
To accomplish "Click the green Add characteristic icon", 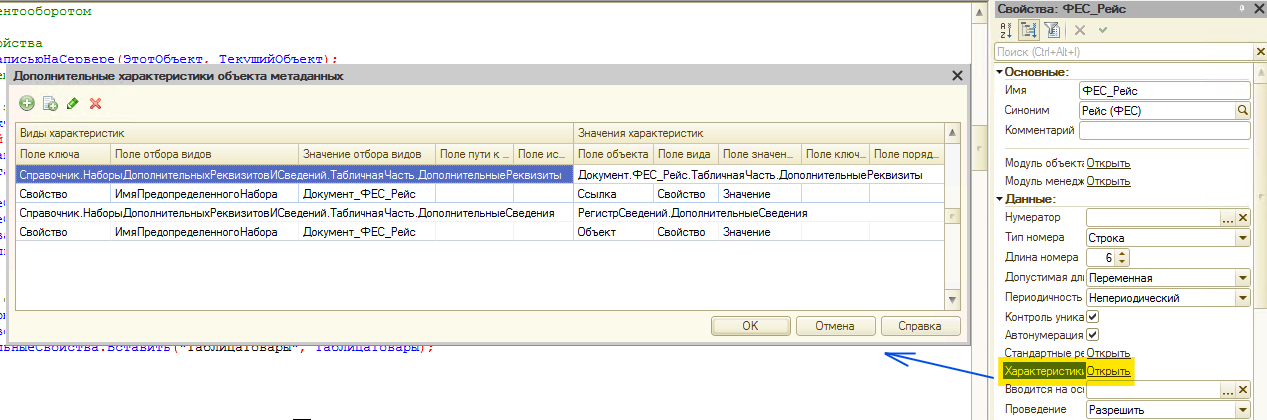I will pyautogui.click(x=26, y=103).
